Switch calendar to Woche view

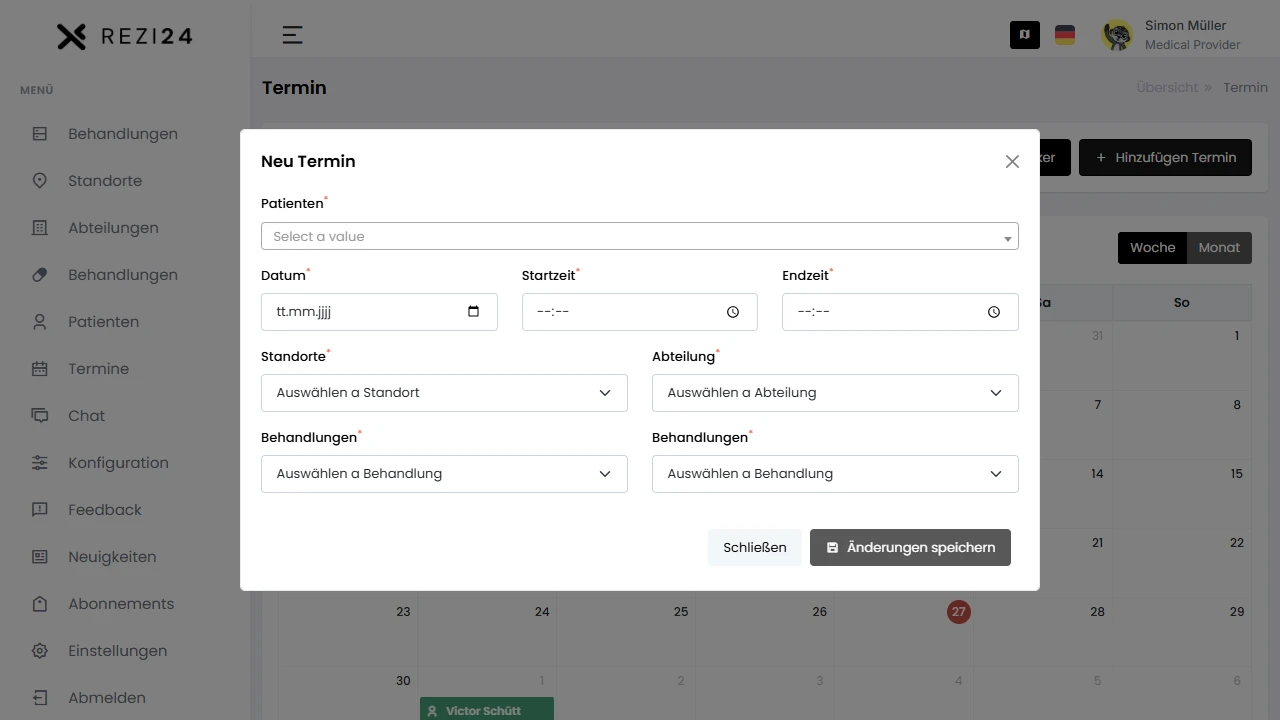[1152, 248]
